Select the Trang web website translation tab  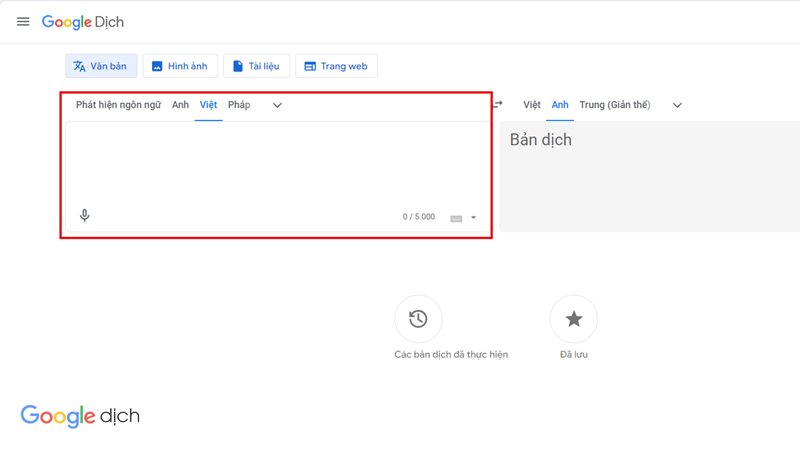(x=336, y=66)
